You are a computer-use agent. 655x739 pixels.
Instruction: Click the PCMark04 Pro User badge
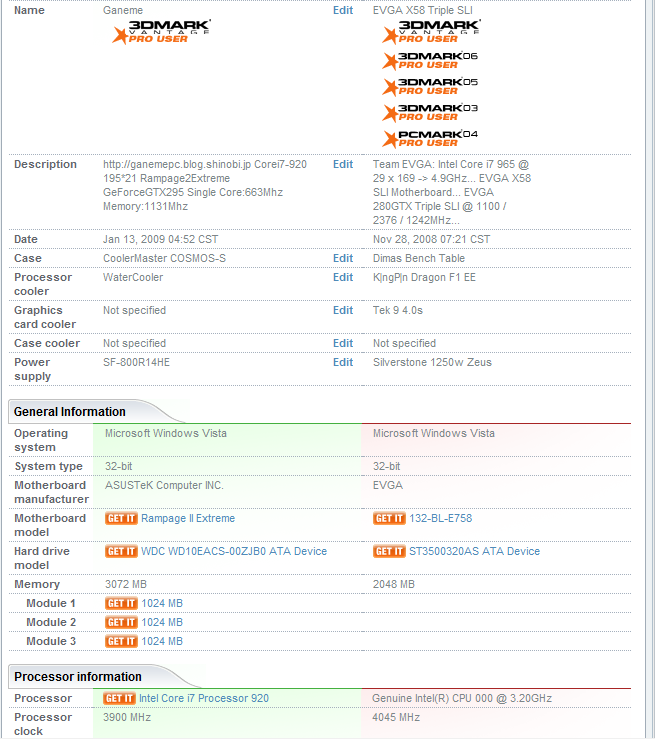(430, 139)
